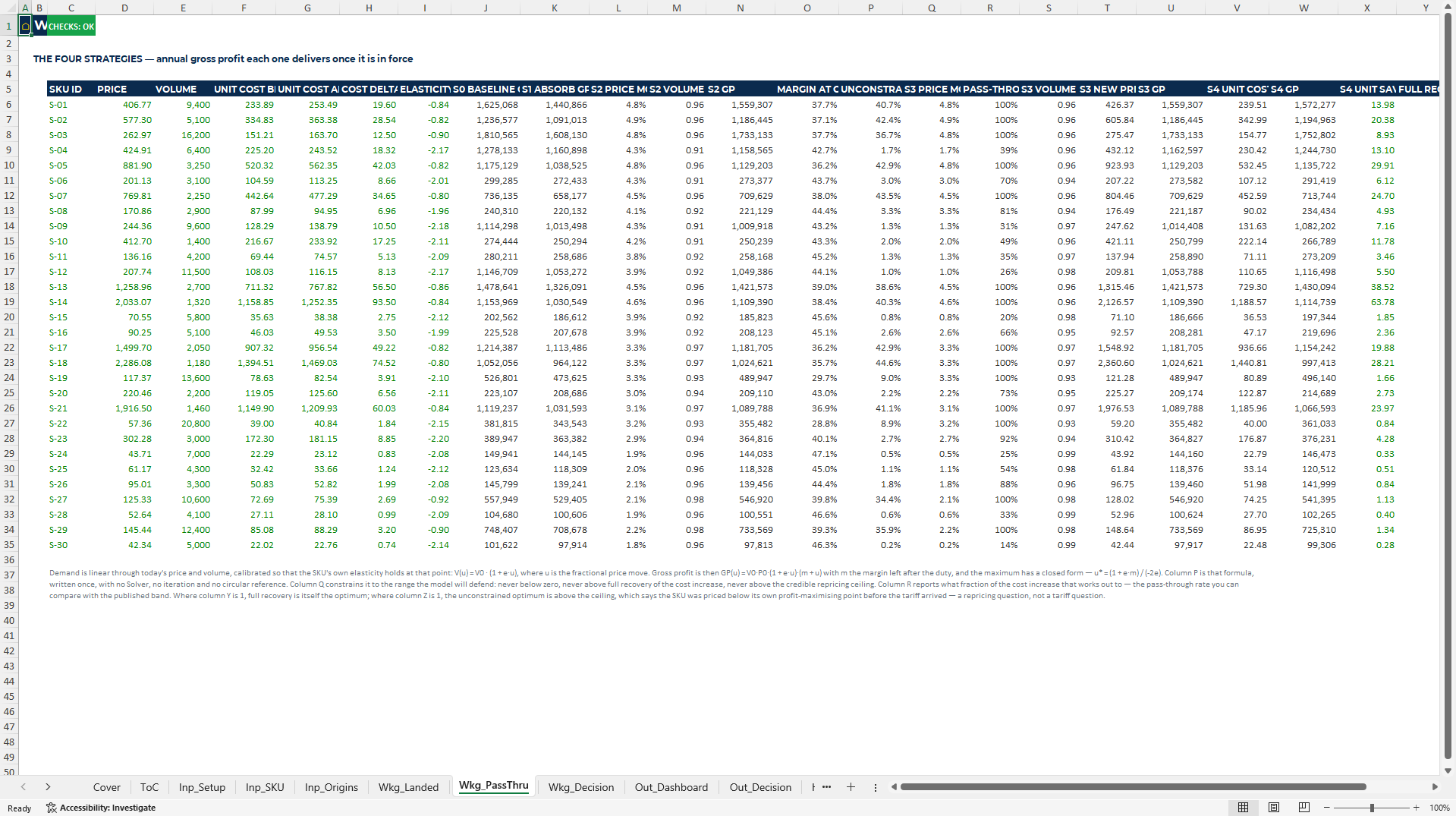Screen dimensions: 1456x816
Task: Open the Wkg_Decision sheet tab
Action: coord(581,787)
